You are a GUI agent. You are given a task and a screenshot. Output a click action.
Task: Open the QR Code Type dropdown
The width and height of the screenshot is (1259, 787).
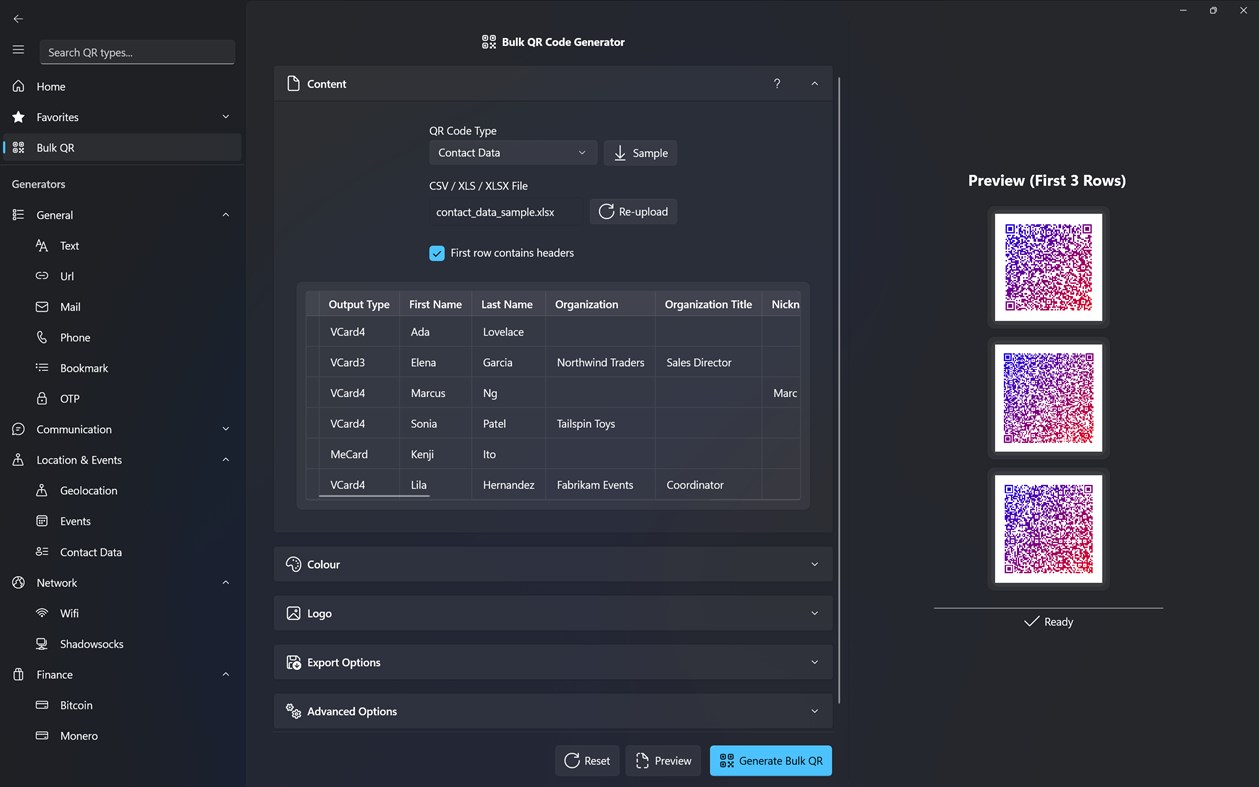[512, 152]
